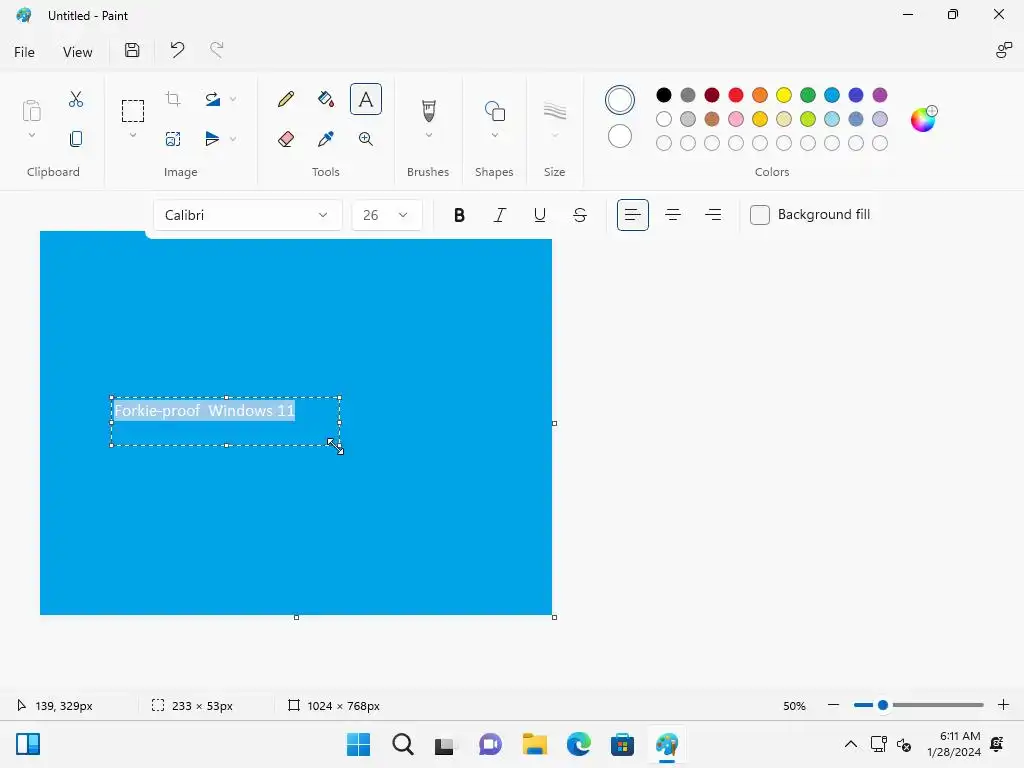Open File Explorer from taskbar
Screen dimensions: 1024x768
(x=535, y=744)
